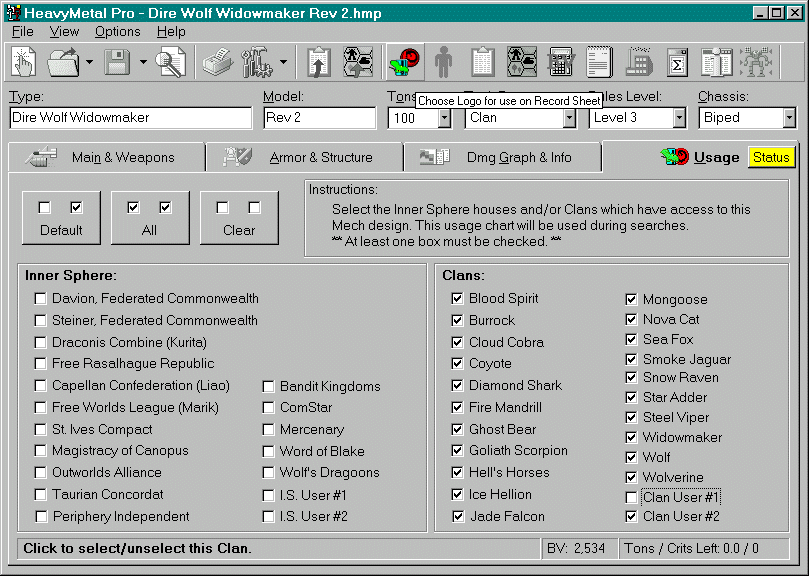The image size is (809, 576).
Task: Uncheck the Blood Spirit clan checkbox
Action: [457, 299]
